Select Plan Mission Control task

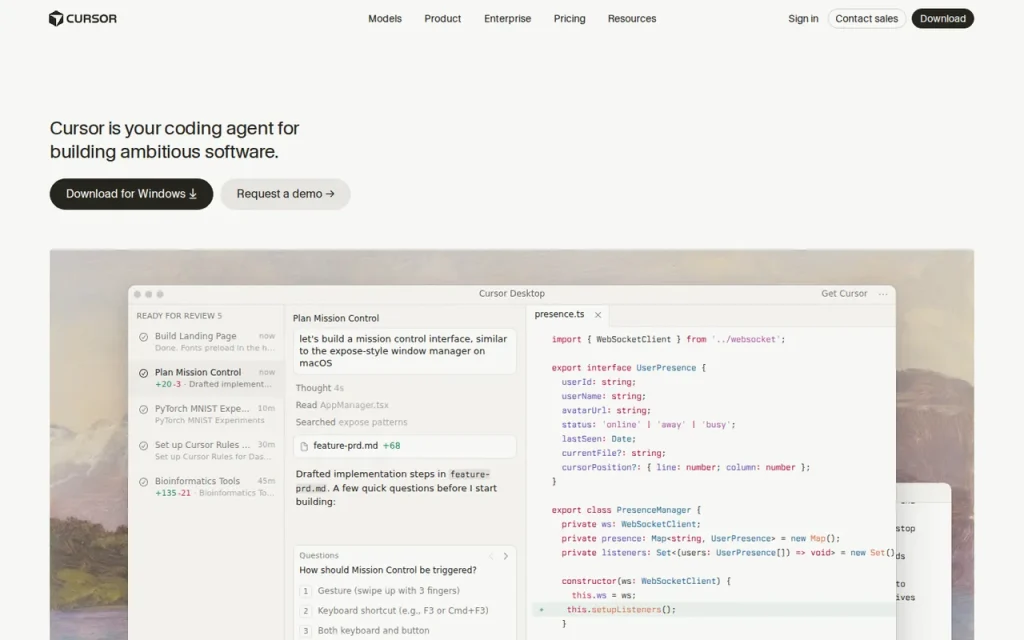point(208,377)
